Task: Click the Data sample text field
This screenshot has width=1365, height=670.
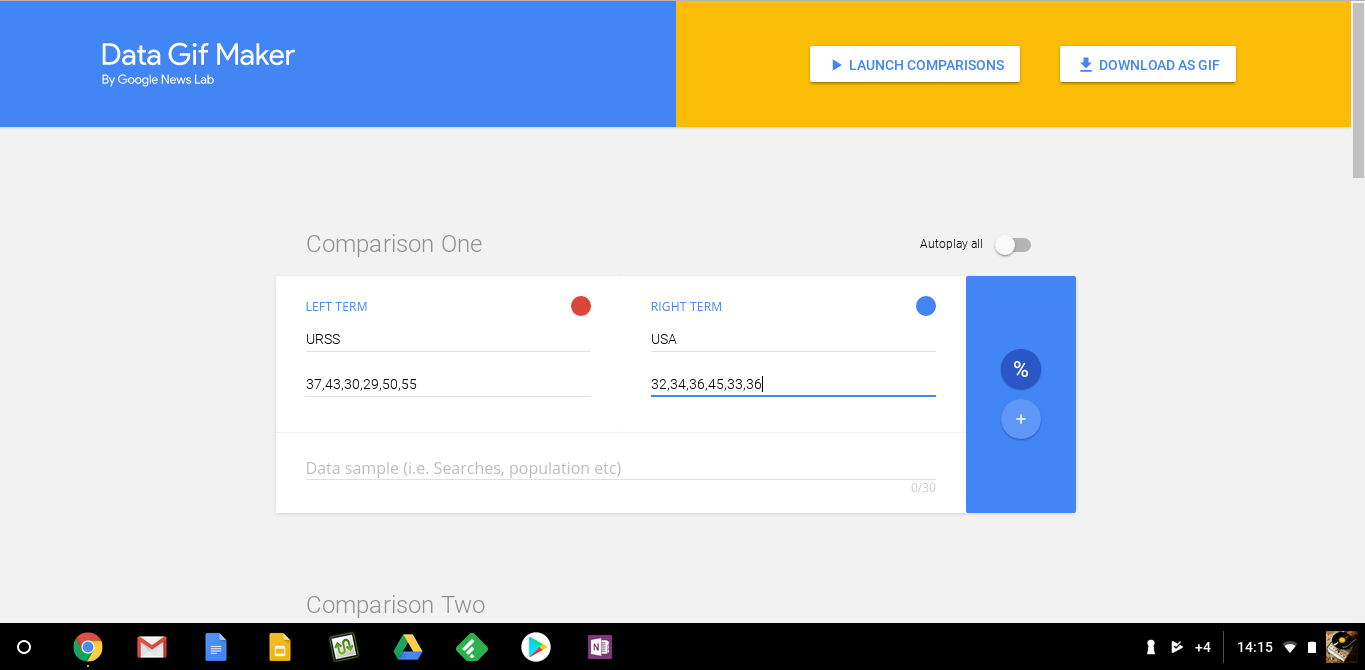Action: 621,468
